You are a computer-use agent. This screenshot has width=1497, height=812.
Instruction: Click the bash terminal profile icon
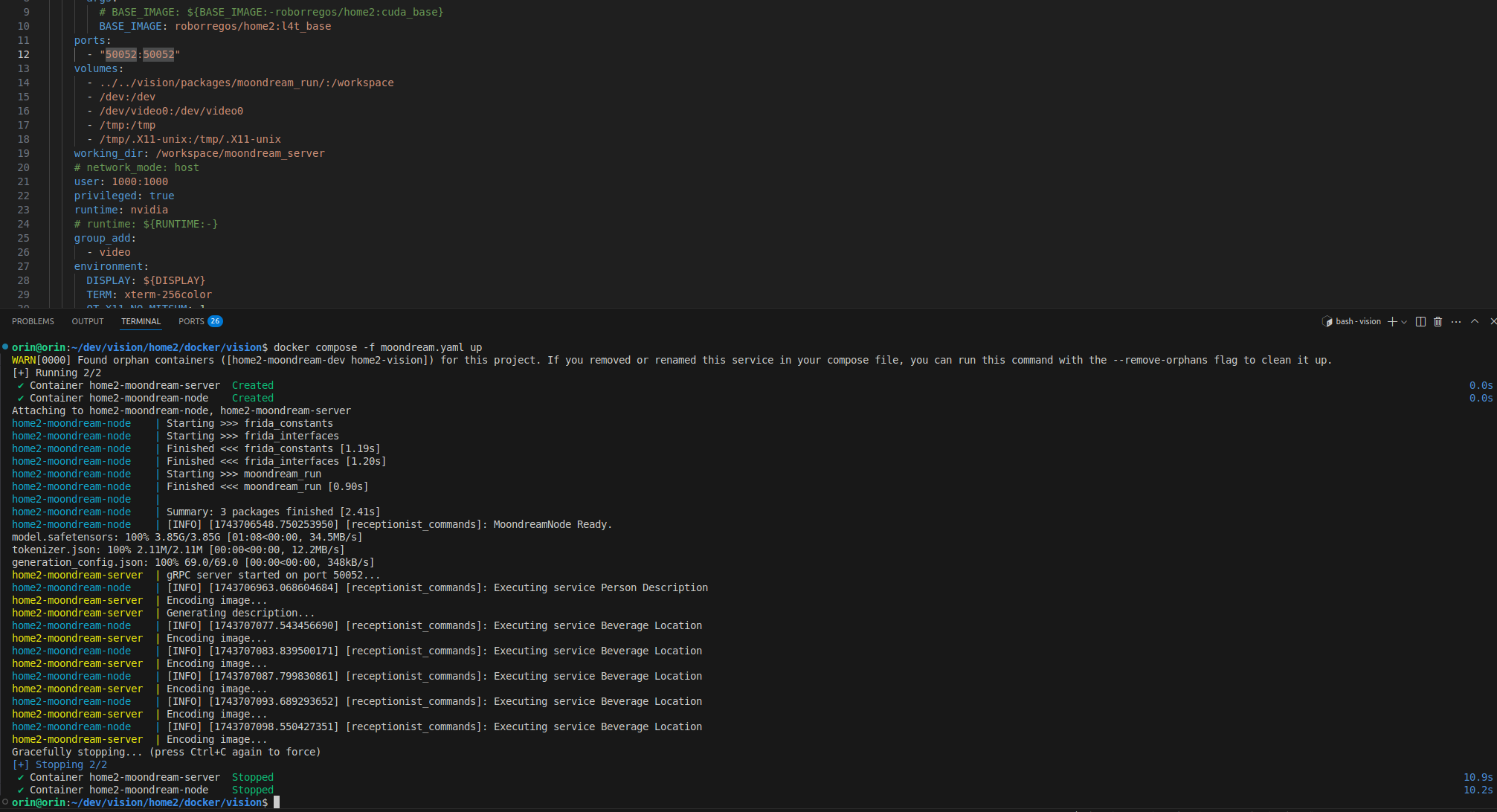pyautogui.click(x=1327, y=322)
